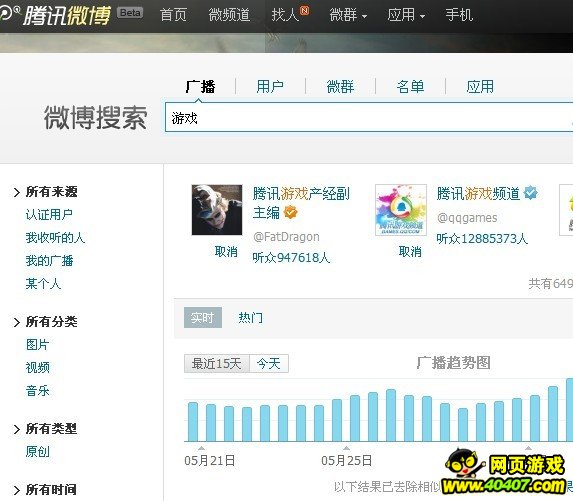Open the 应用 dropdown in top navigation
This screenshot has width=573, height=501.
click(406, 15)
